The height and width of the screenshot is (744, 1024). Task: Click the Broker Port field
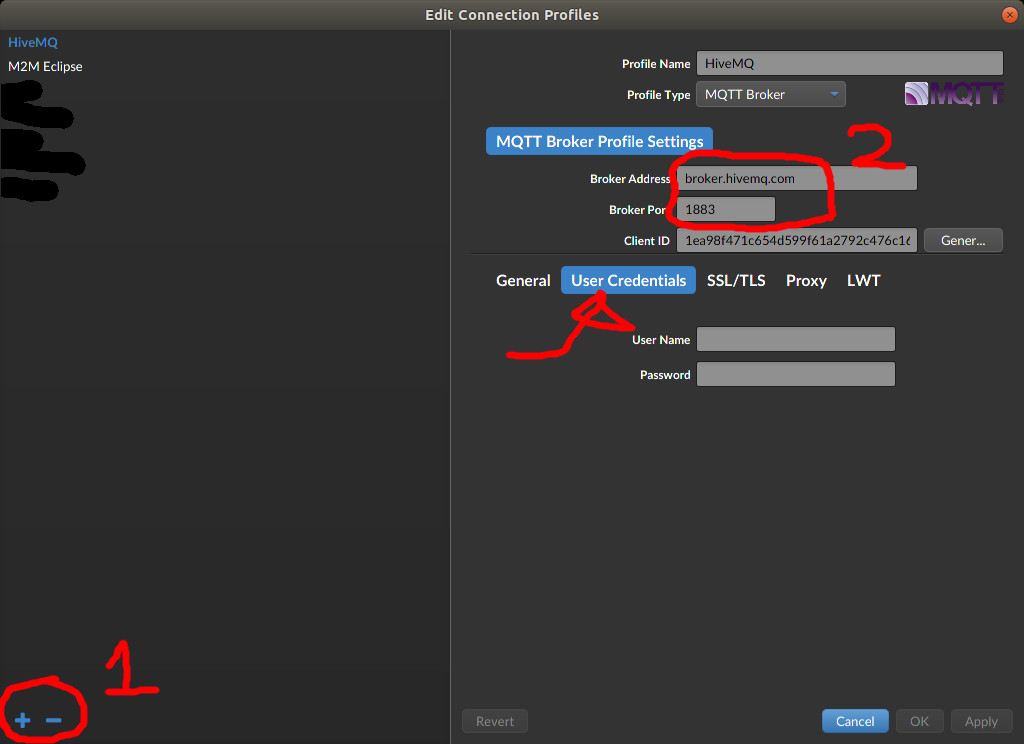pyautogui.click(x=726, y=210)
